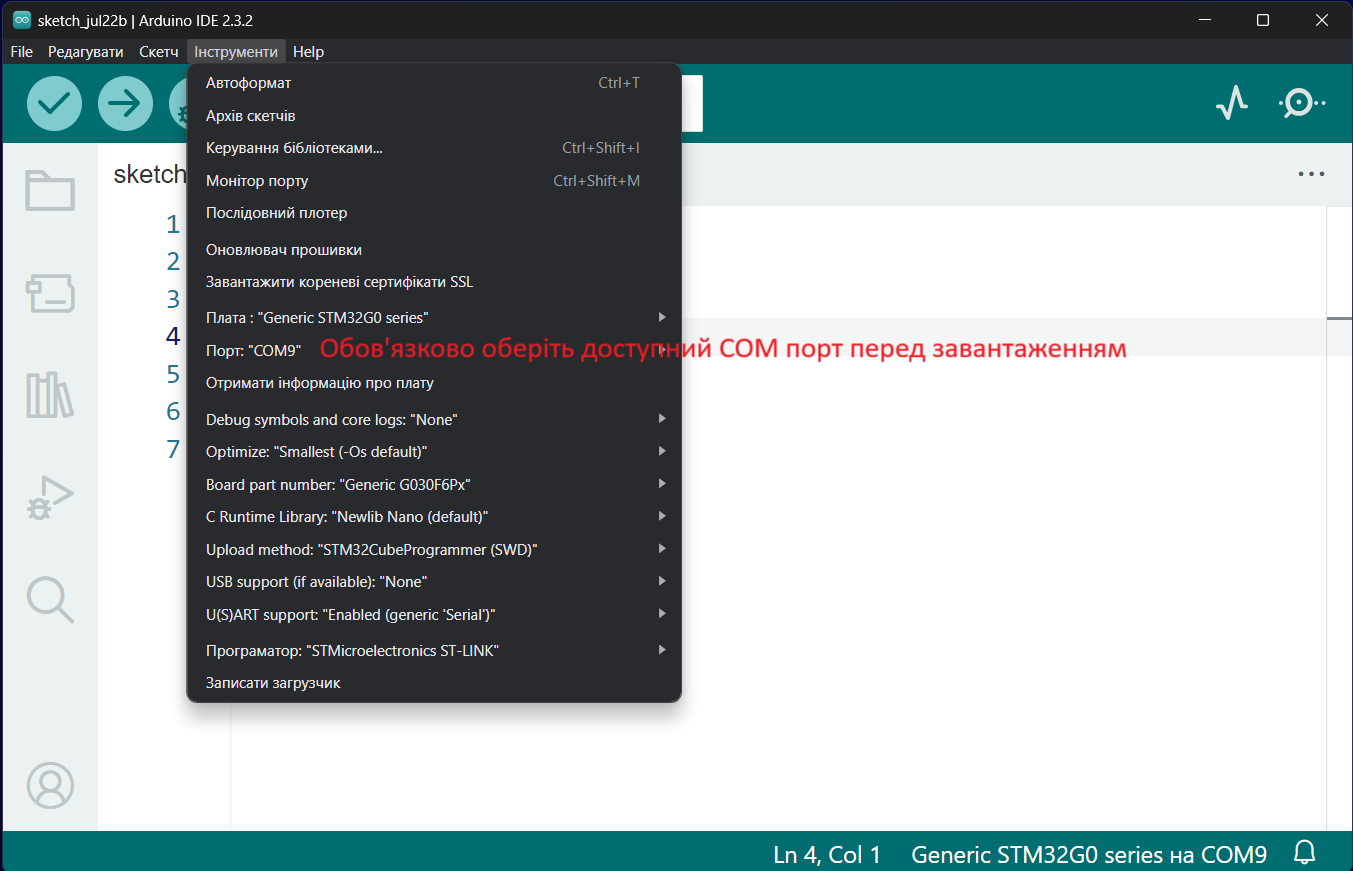
Task: Open the Search sidebar icon
Action: 50,599
